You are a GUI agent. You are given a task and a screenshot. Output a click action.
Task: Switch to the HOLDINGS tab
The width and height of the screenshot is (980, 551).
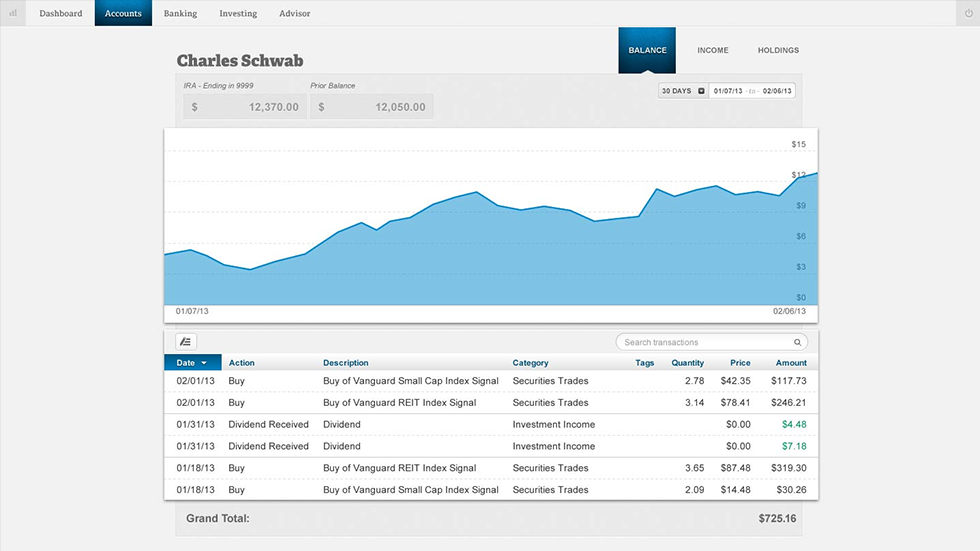[778, 50]
